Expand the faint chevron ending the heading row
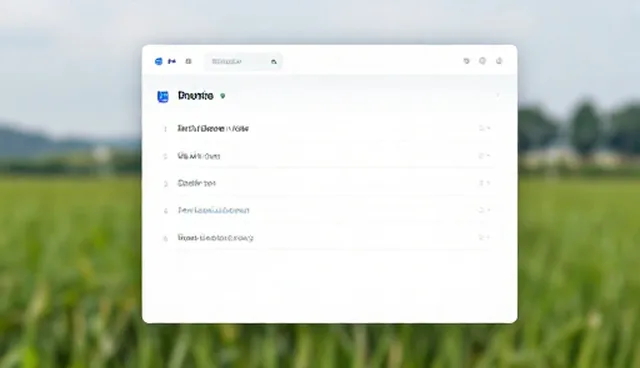 click(x=498, y=95)
